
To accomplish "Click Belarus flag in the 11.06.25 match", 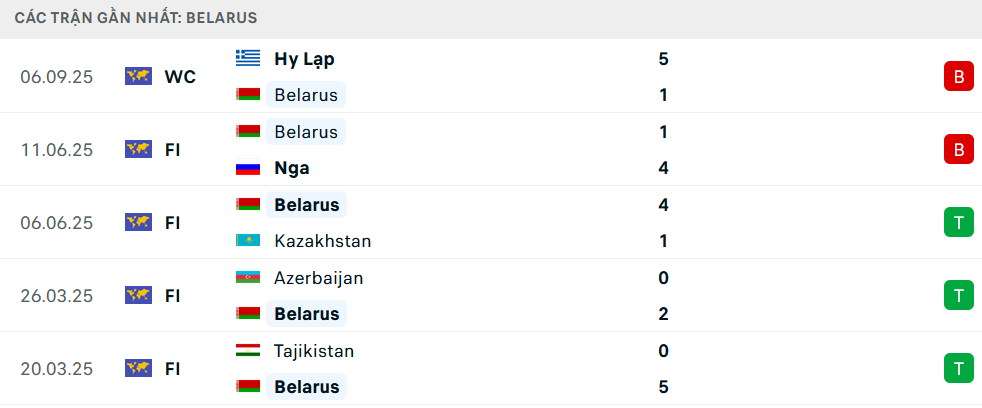I will pos(247,132).
